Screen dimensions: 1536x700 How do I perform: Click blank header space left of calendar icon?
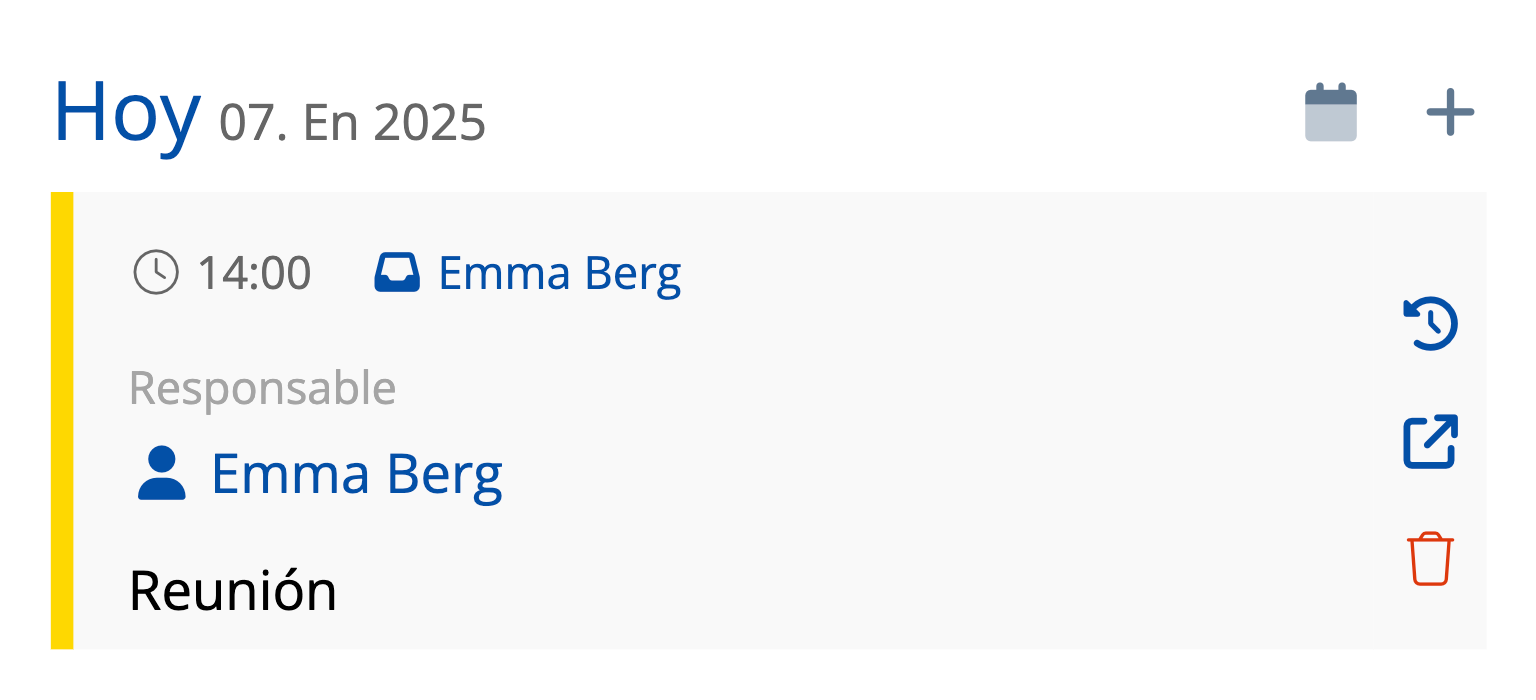coord(900,113)
